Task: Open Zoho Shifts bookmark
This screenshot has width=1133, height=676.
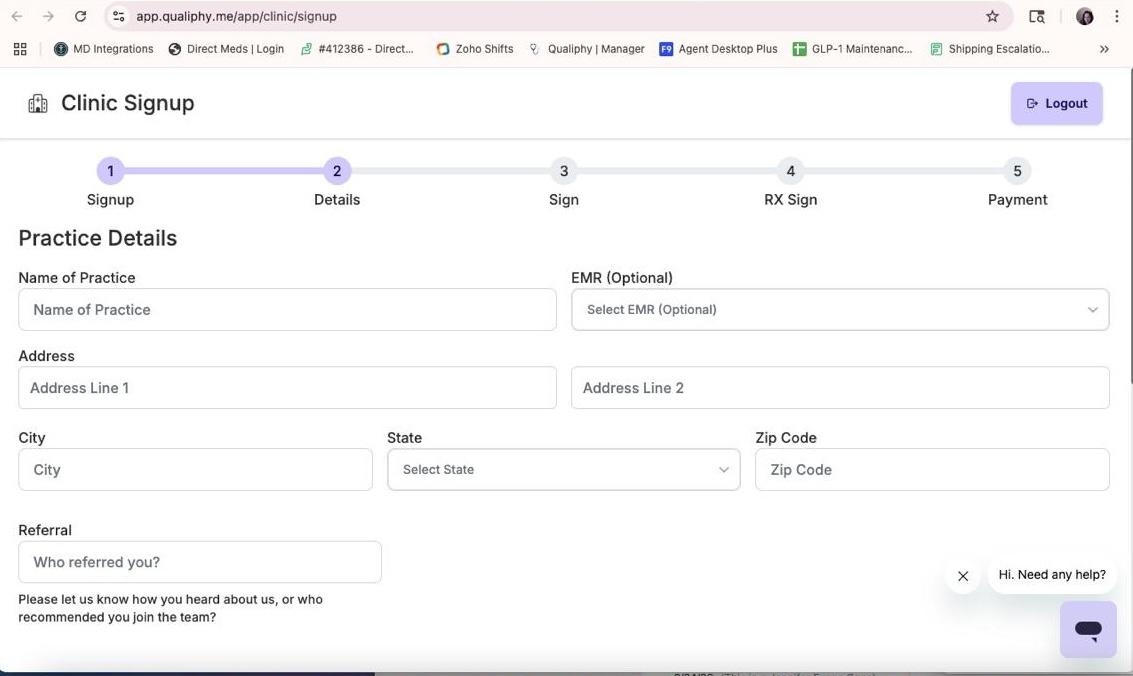Action: tap(475, 49)
